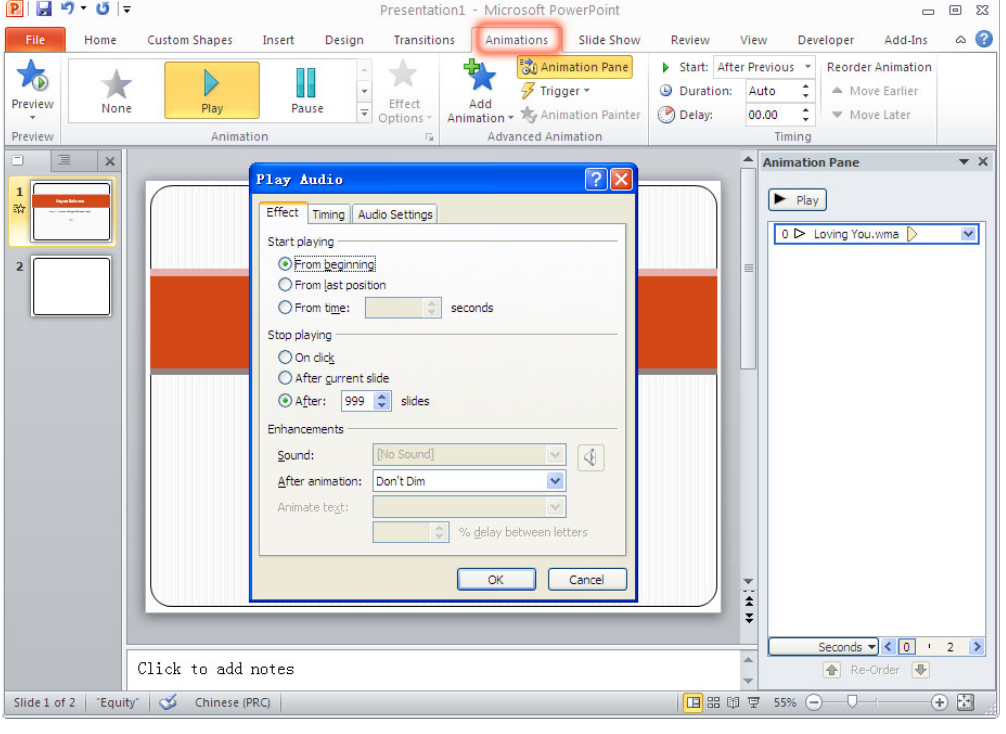Screen dimensions: 1006x734
Task: Open the Loving You.wma item dropdown arrow
Action: pos(967,234)
